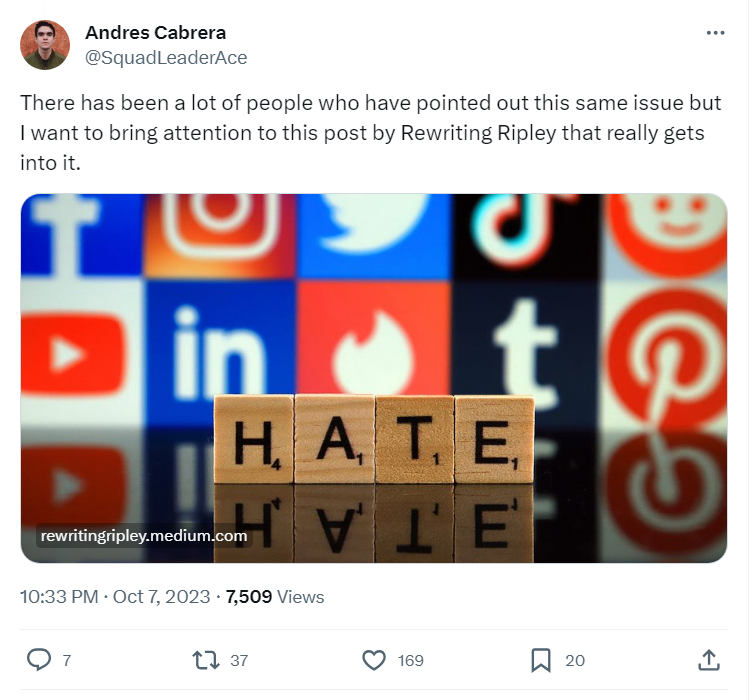Like the tweet with the heart icon
756x700 pixels.
pyautogui.click(x=374, y=660)
